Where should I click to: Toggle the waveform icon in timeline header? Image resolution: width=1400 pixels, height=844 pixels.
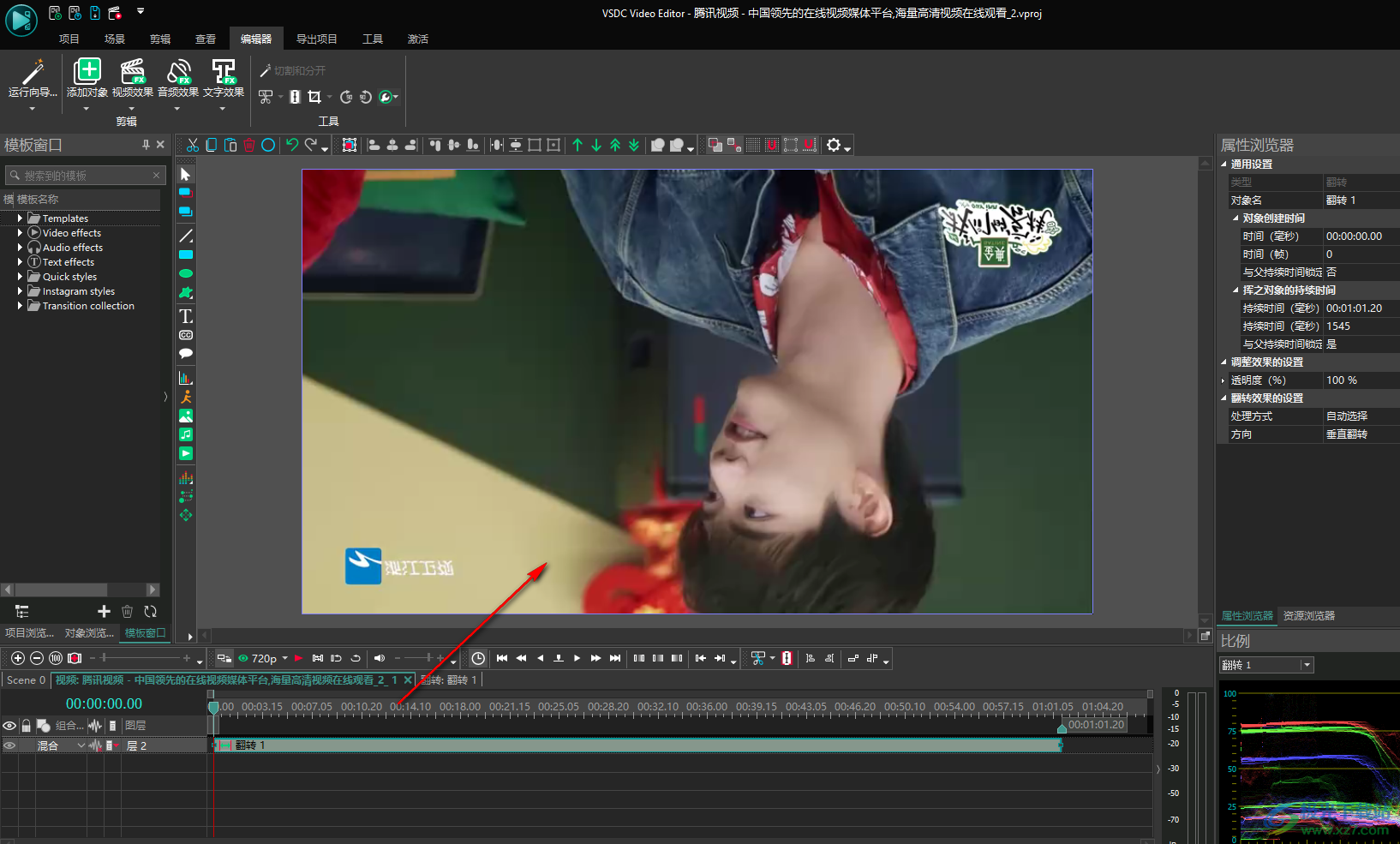coord(94,726)
